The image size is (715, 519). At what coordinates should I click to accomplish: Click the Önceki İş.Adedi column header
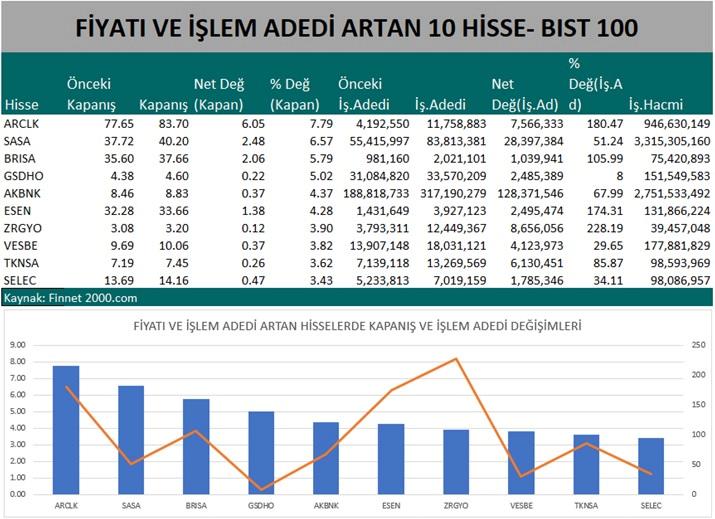(364, 94)
